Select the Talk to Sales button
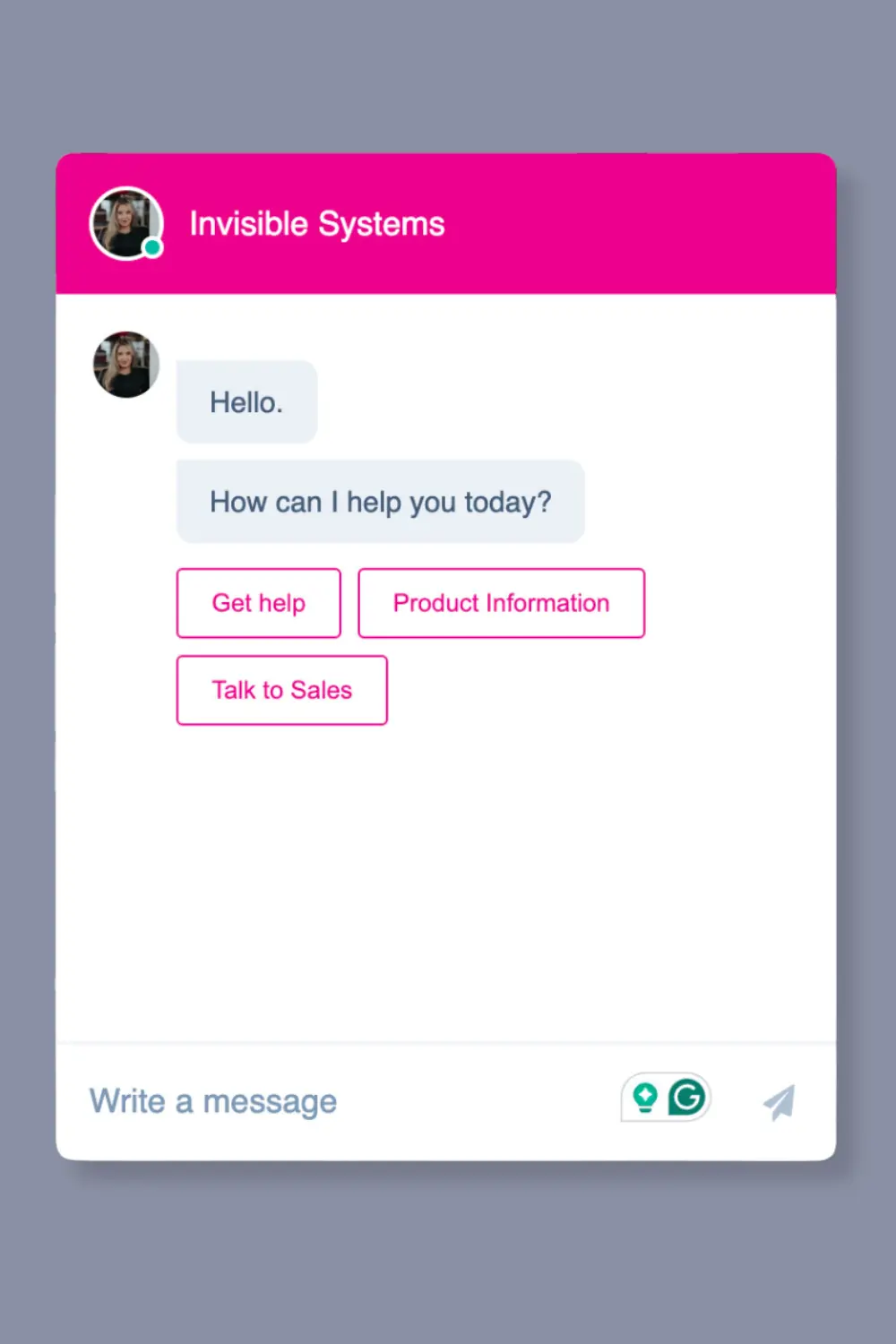This screenshot has height=1344, width=896. click(282, 690)
